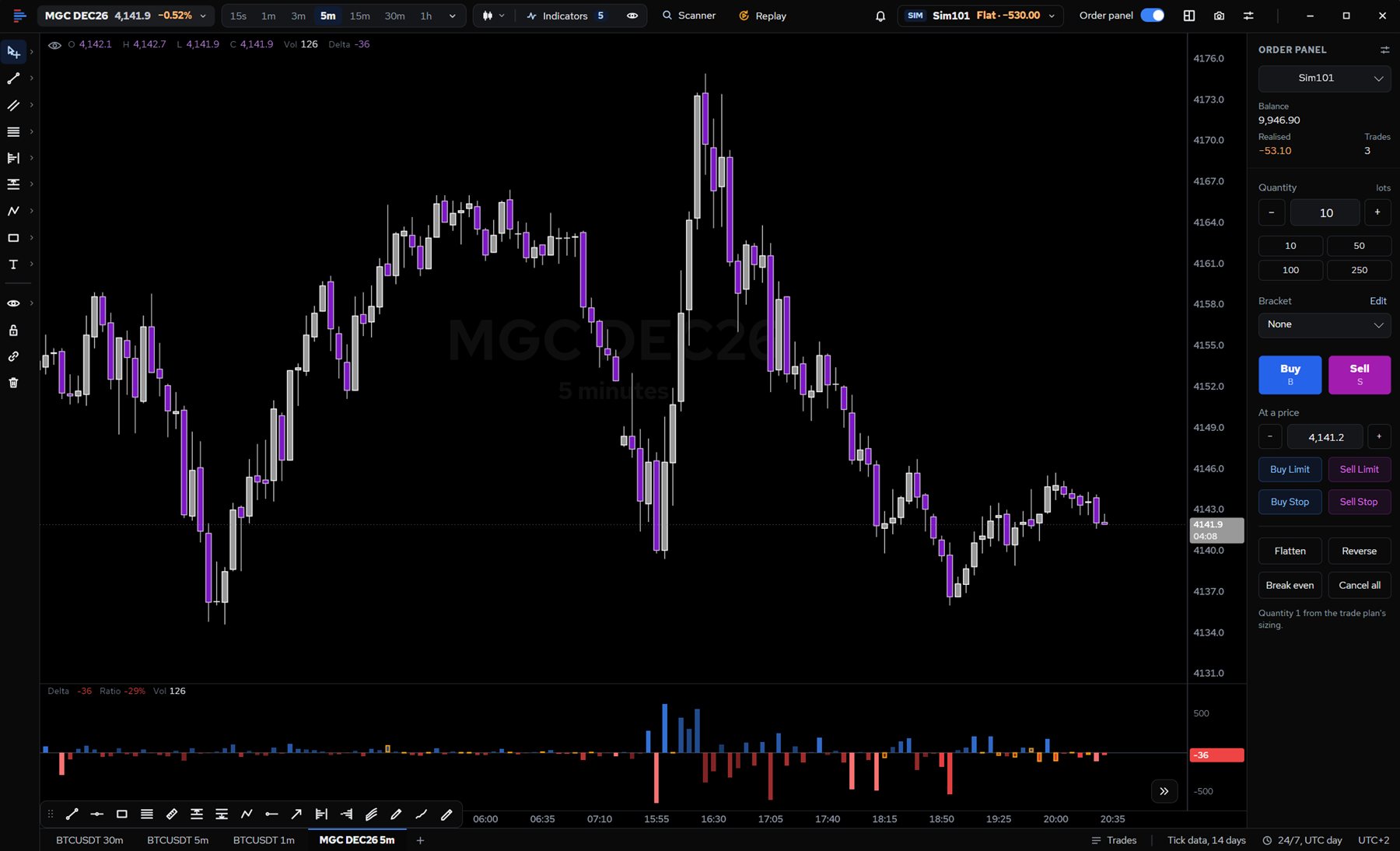Screen dimensions: 1400x851
Task: Expand the MGC DEC26 symbol dropdown
Action: 125,16
